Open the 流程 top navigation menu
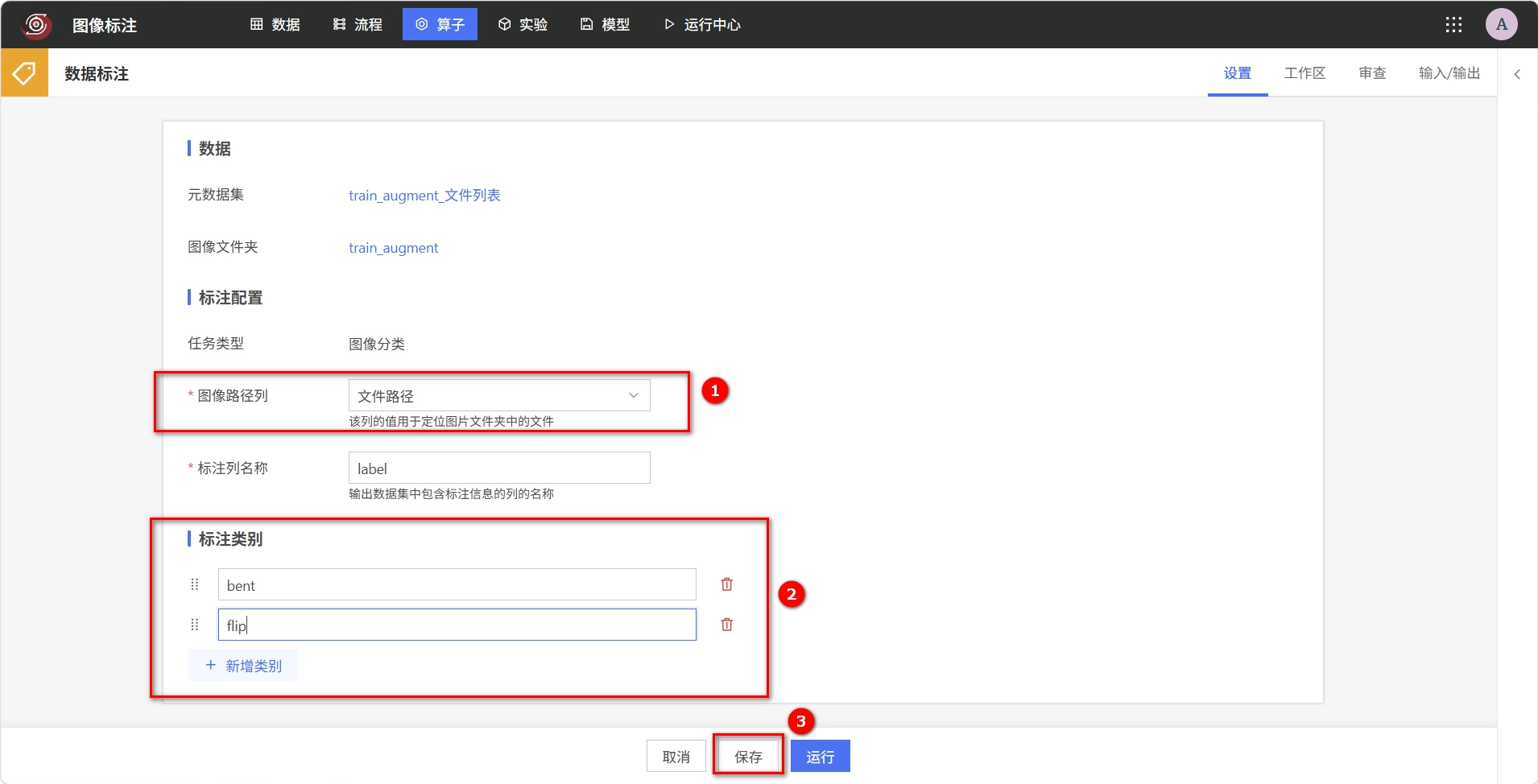Screen dimensions: 1538x784 pyautogui.click(x=358, y=25)
